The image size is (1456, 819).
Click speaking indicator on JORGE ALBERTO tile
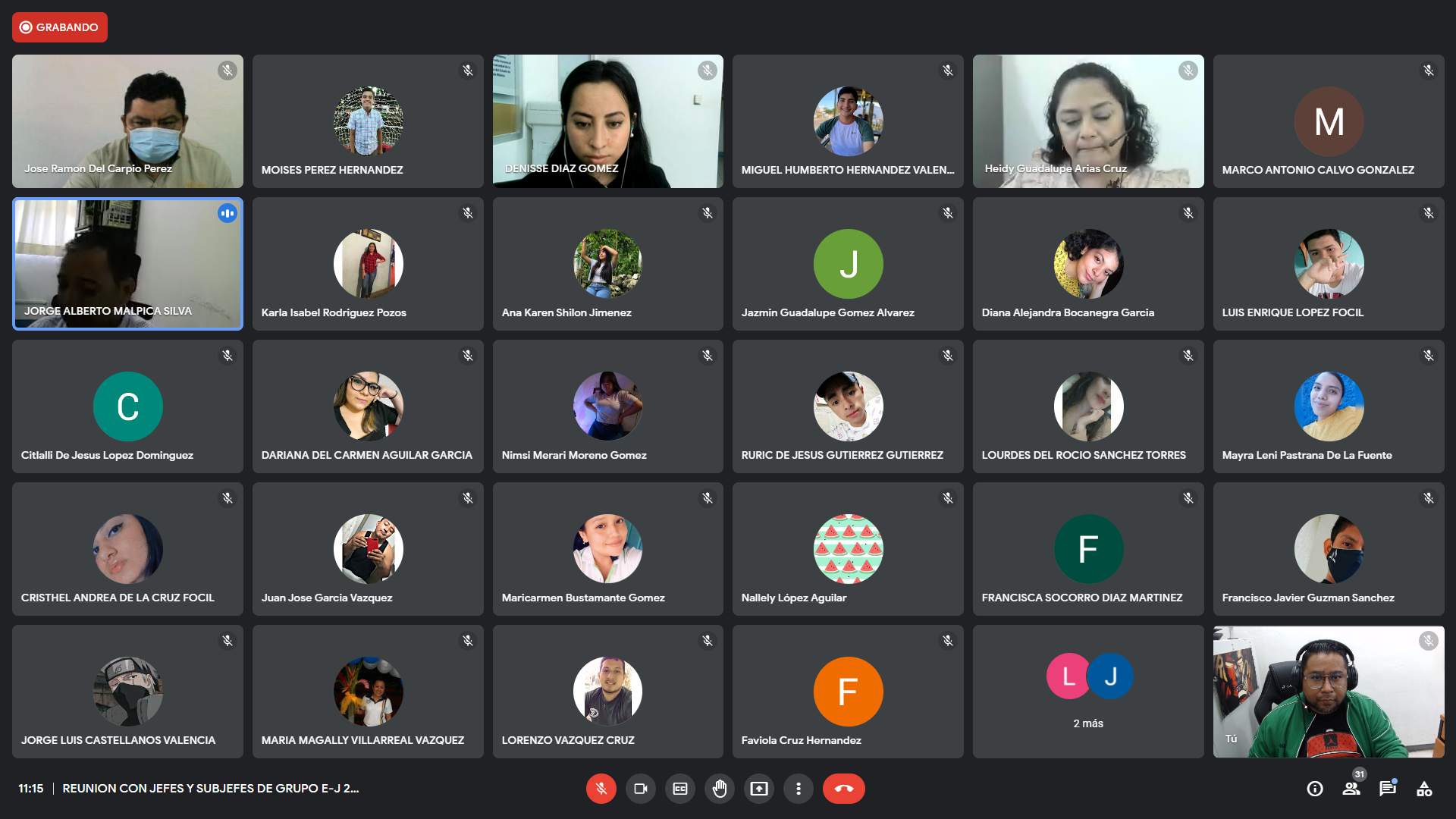click(x=227, y=213)
